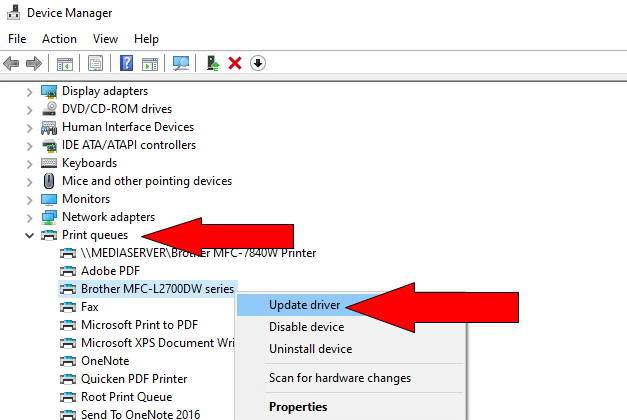Click the Update device driver toolbar icon
Viewport: 627px width, 420px height.
pyautogui.click(x=213, y=63)
